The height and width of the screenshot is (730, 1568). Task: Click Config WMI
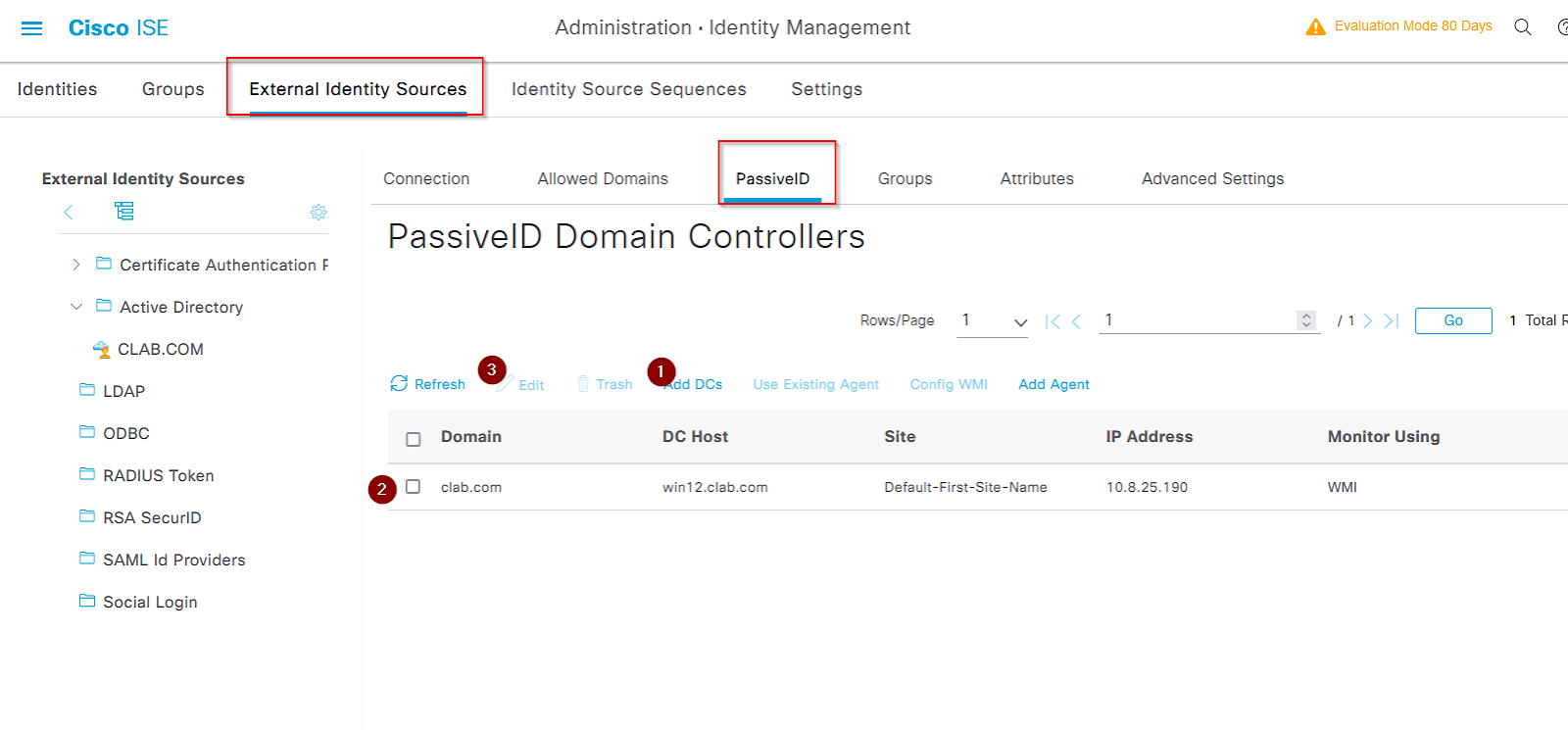pyautogui.click(x=949, y=384)
